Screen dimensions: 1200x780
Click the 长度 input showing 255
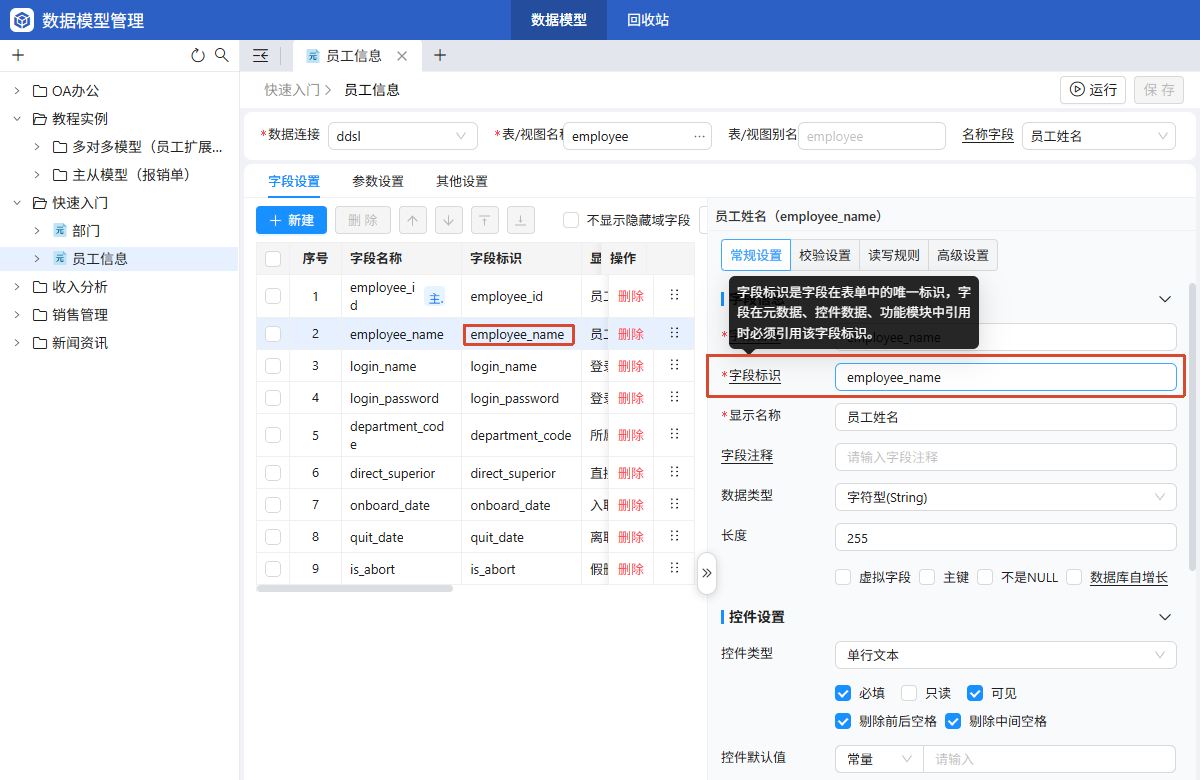pyautogui.click(x=1005, y=537)
